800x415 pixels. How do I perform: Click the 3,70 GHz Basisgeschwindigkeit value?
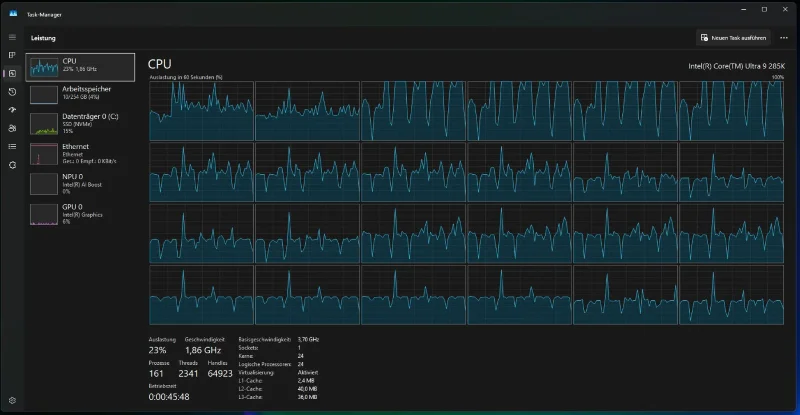pyautogui.click(x=308, y=339)
